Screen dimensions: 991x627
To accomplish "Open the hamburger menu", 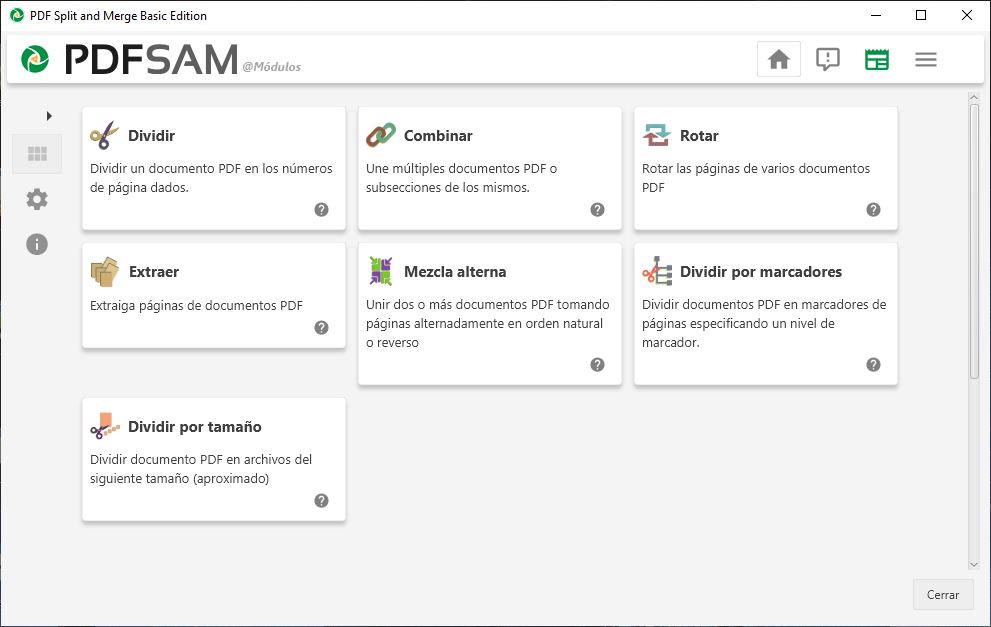I will point(925,59).
